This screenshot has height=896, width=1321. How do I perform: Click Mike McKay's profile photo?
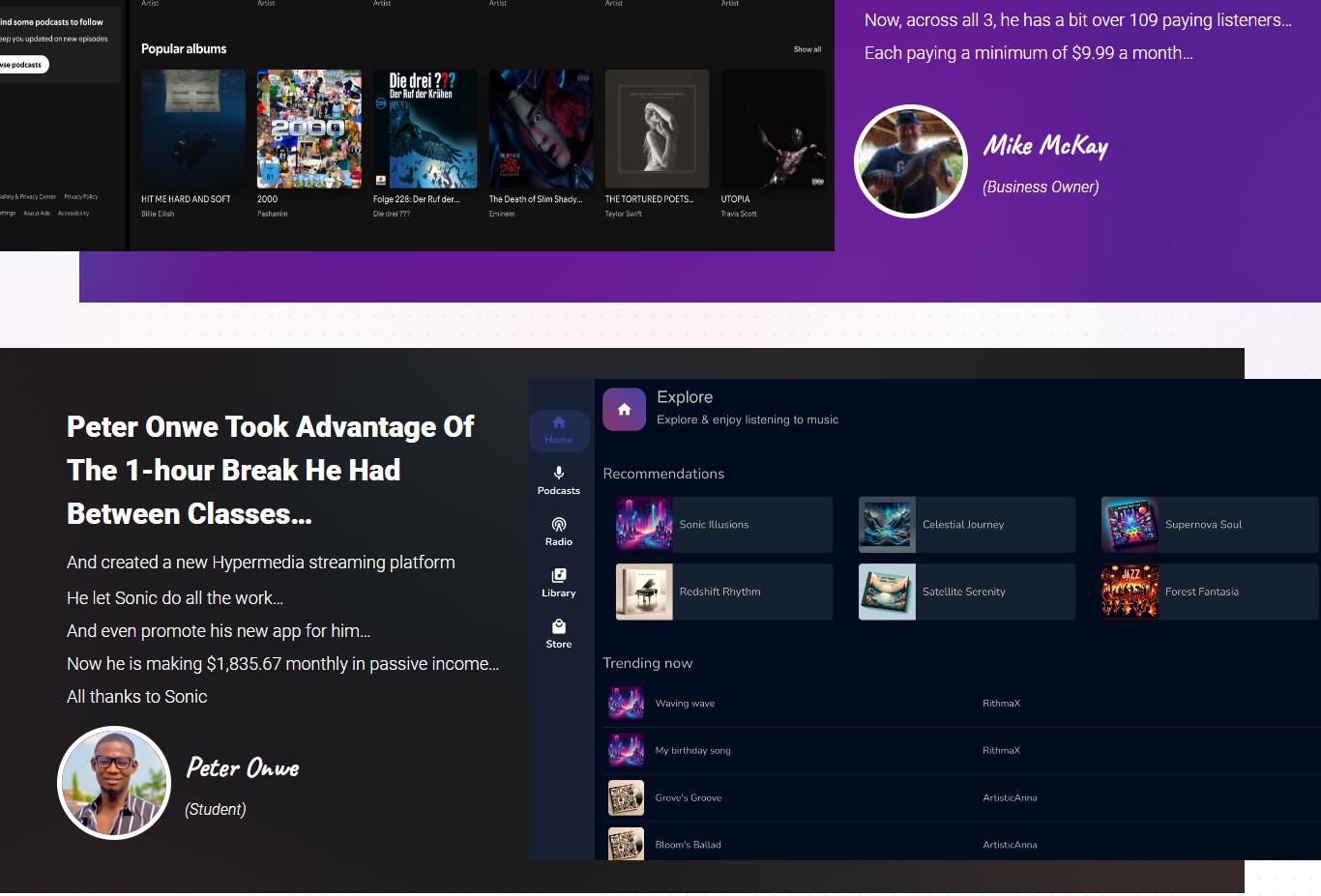click(x=911, y=161)
